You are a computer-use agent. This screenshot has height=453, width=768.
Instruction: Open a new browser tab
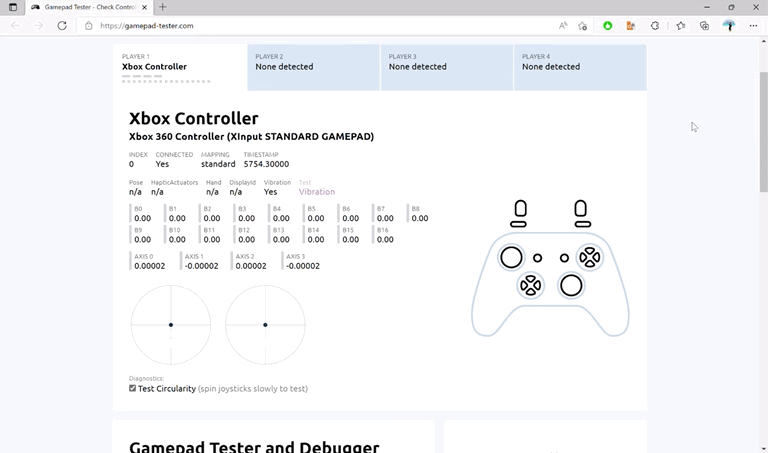pyautogui.click(x=163, y=7)
